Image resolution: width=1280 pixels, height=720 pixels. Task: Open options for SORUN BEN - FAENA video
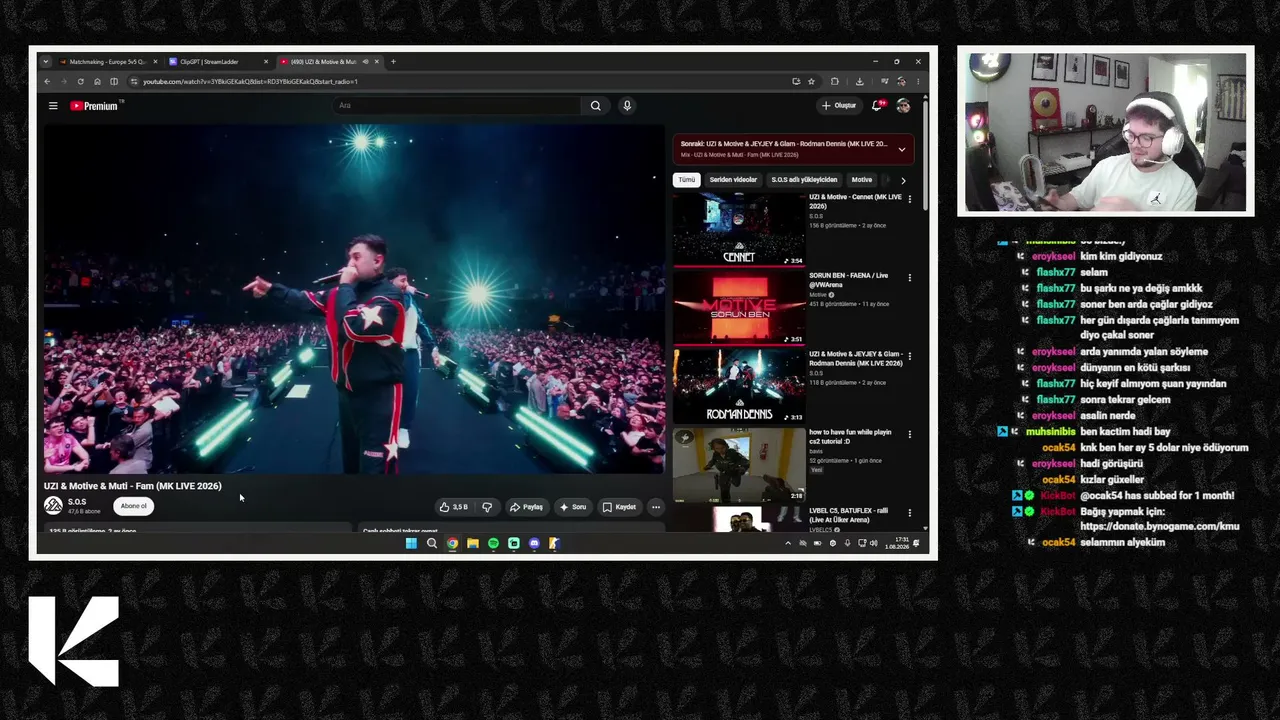pyautogui.click(x=909, y=277)
